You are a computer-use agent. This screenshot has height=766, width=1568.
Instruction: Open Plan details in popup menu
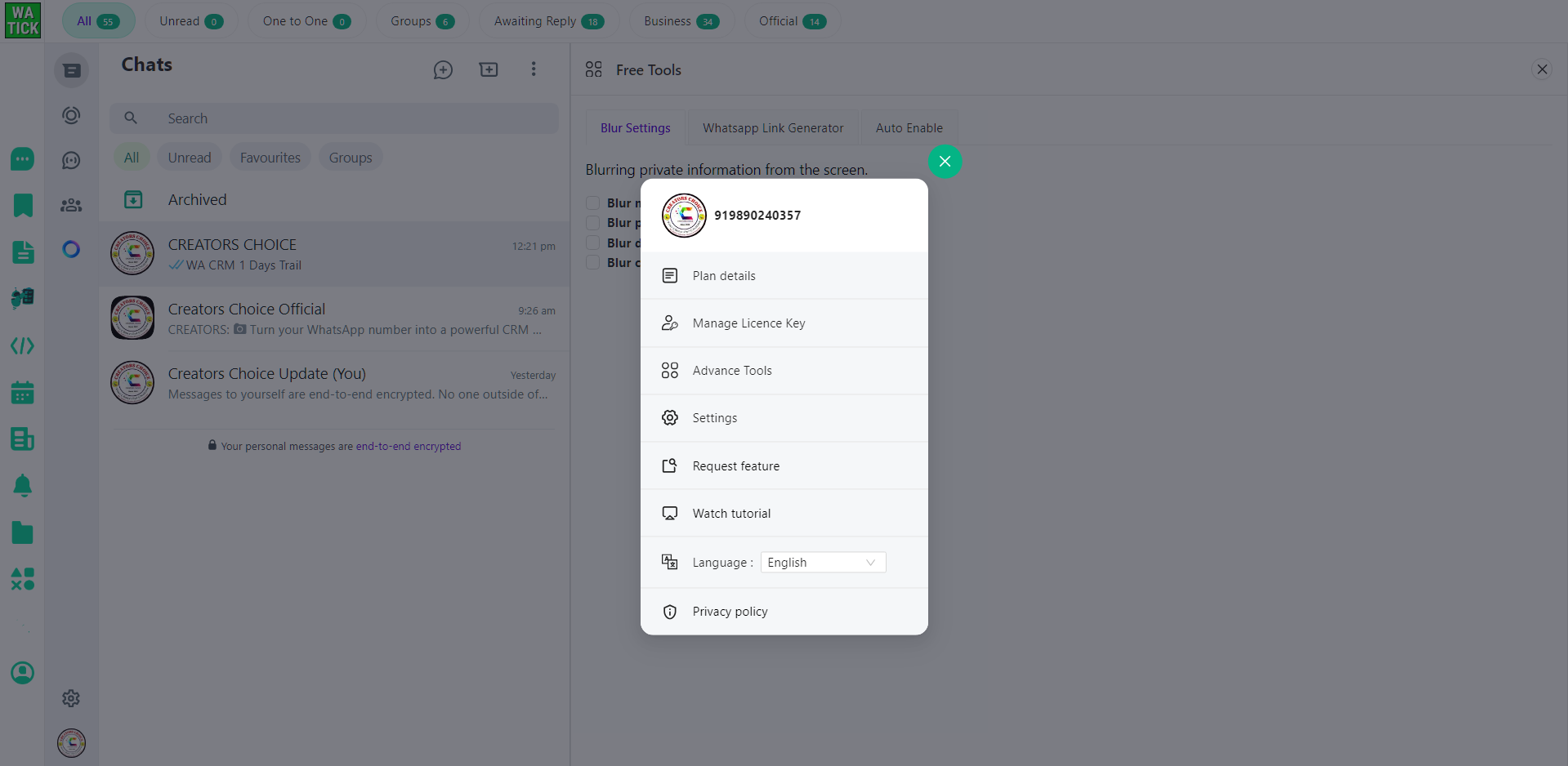[784, 276]
